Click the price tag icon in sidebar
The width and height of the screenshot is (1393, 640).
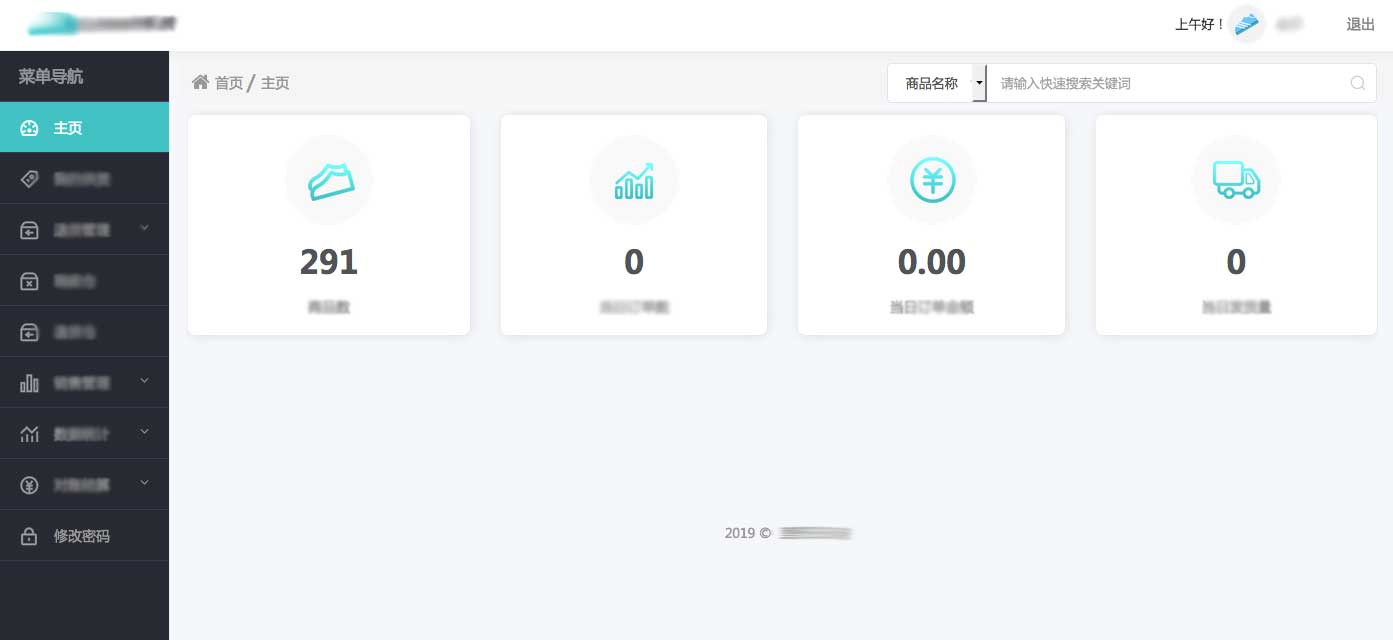pyautogui.click(x=29, y=179)
